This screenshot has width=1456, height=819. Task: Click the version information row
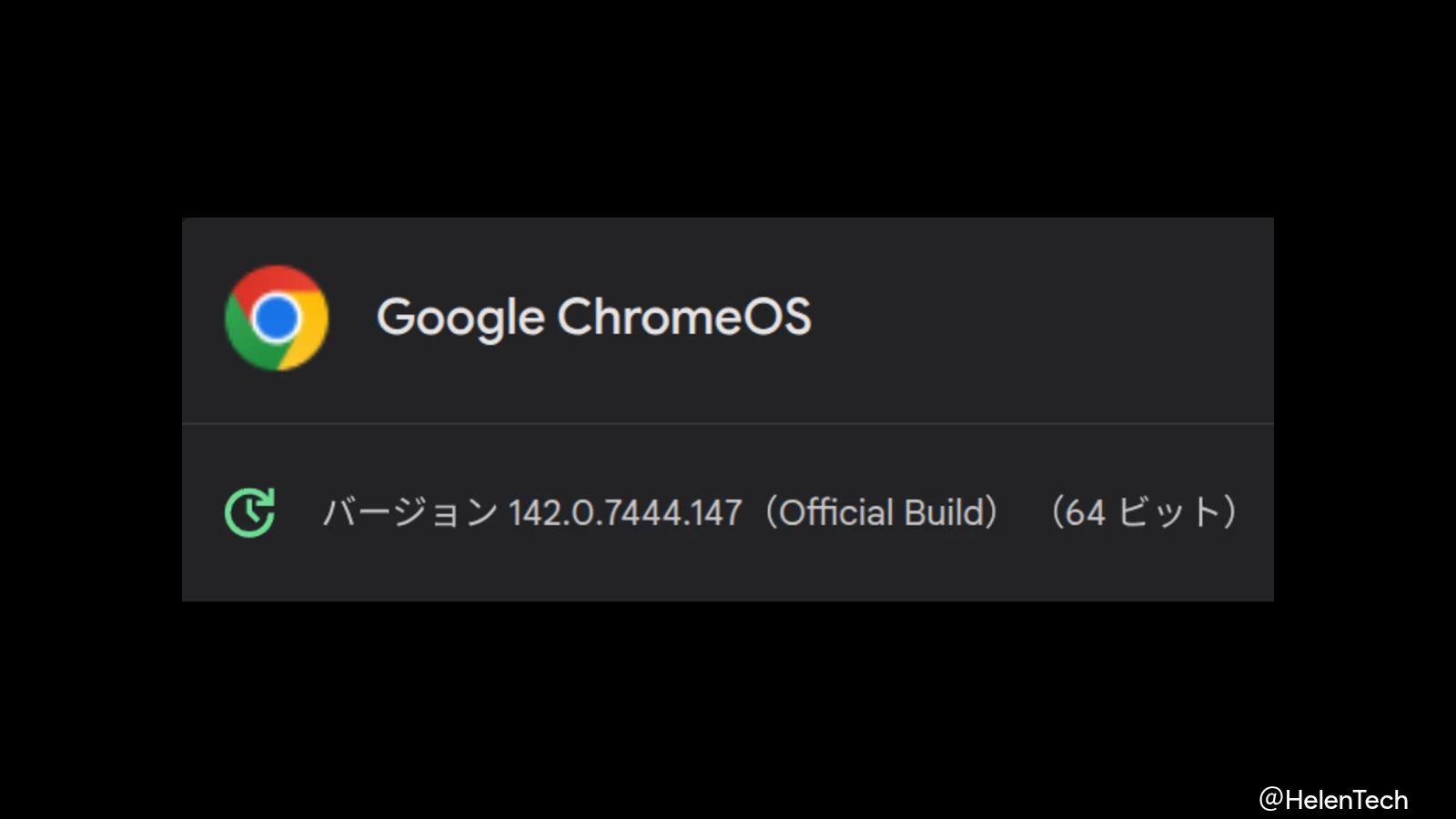coord(728,511)
